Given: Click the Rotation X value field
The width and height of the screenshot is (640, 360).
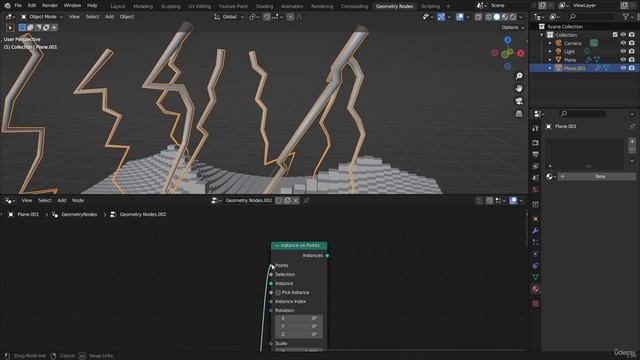Looking at the screenshot, I should tap(299, 318).
